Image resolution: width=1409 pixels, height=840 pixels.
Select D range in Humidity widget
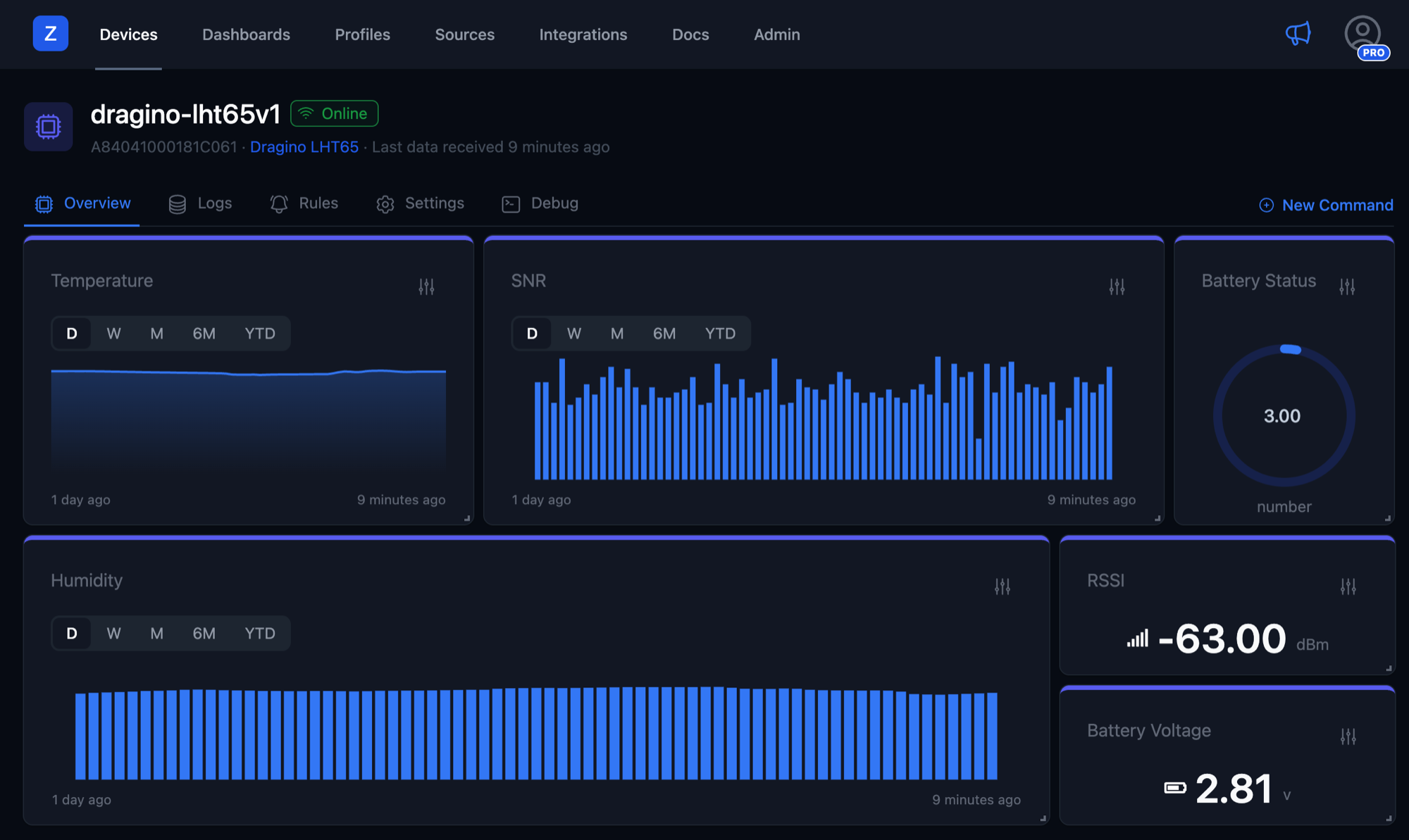point(72,634)
